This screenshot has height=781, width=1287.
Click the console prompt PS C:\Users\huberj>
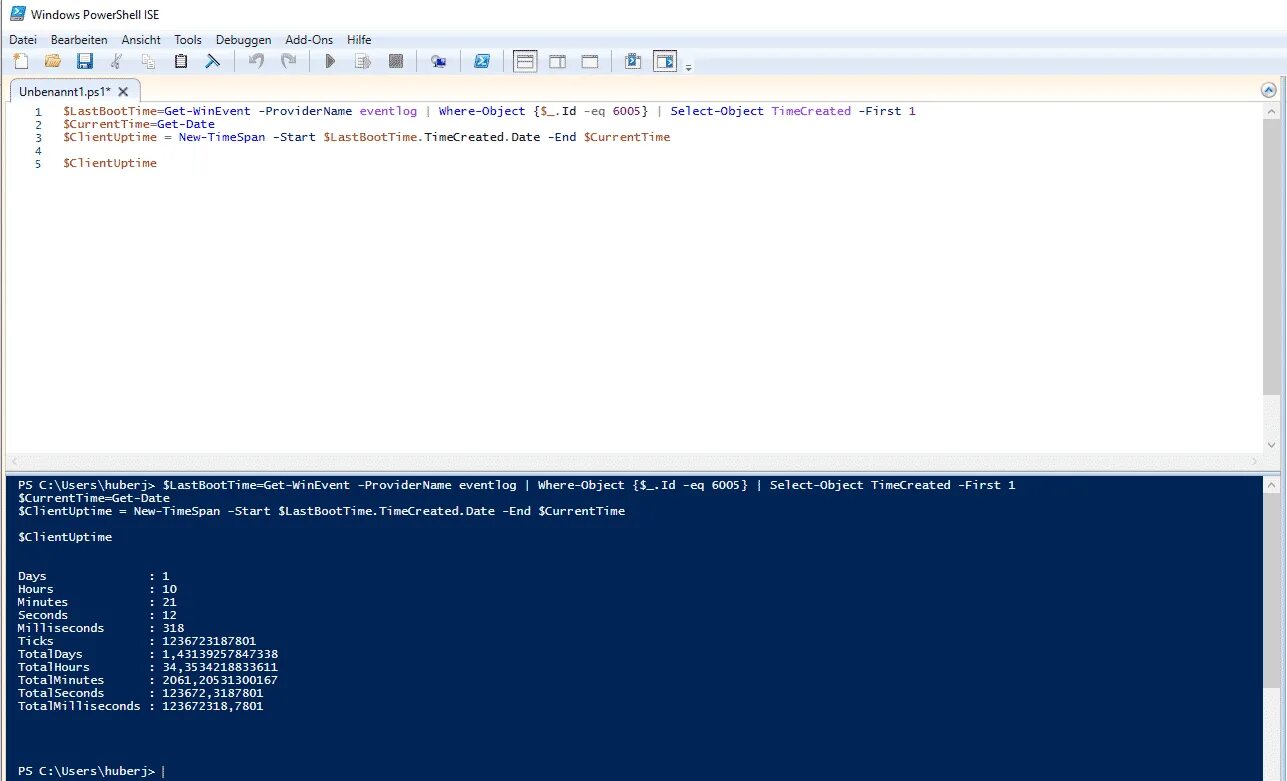coord(86,771)
